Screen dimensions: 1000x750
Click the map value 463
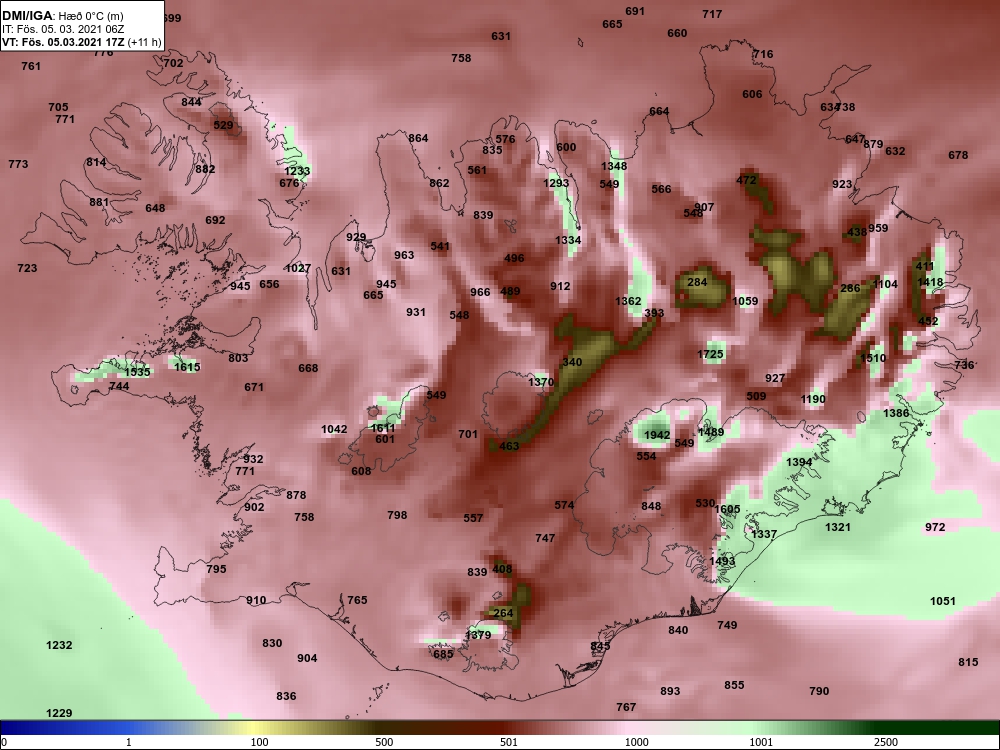click(x=509, y=446)
